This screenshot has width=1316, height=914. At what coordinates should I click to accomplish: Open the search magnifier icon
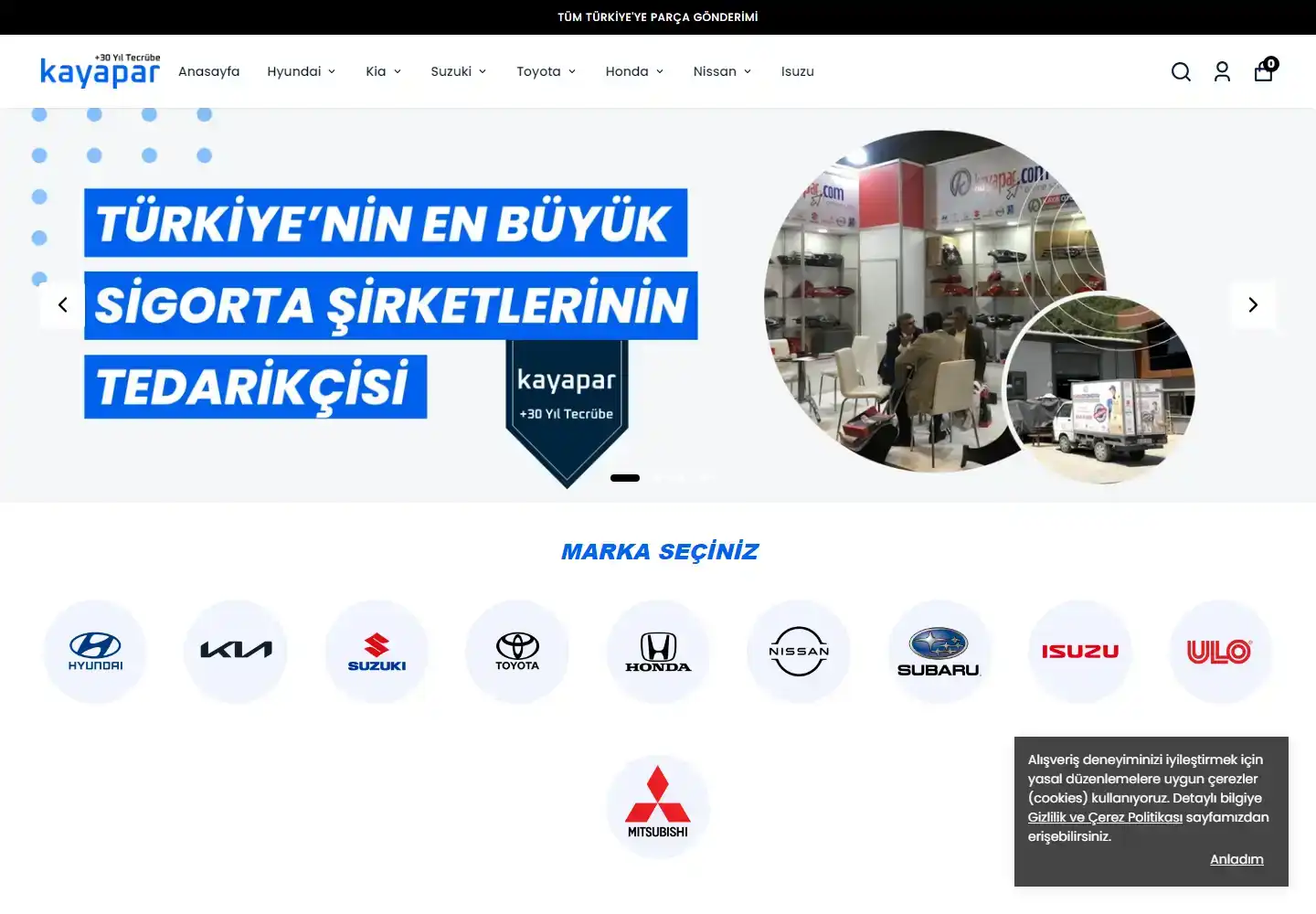click(1181, 71)
